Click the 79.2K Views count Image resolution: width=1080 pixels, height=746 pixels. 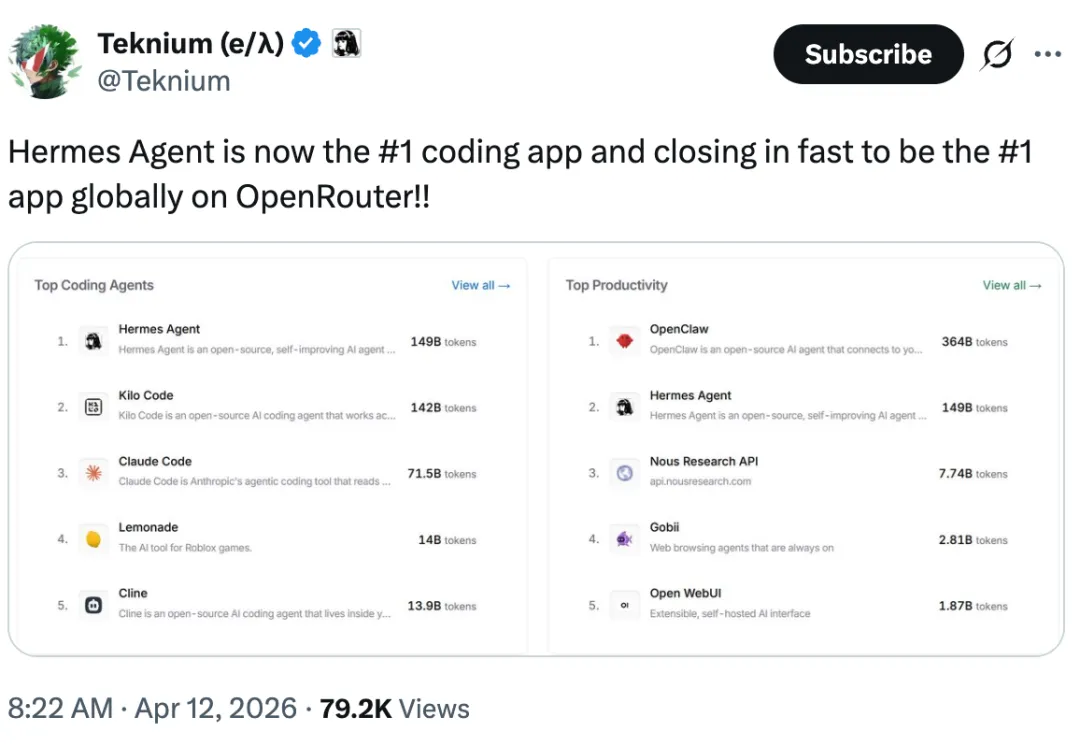tap(396, 709)
